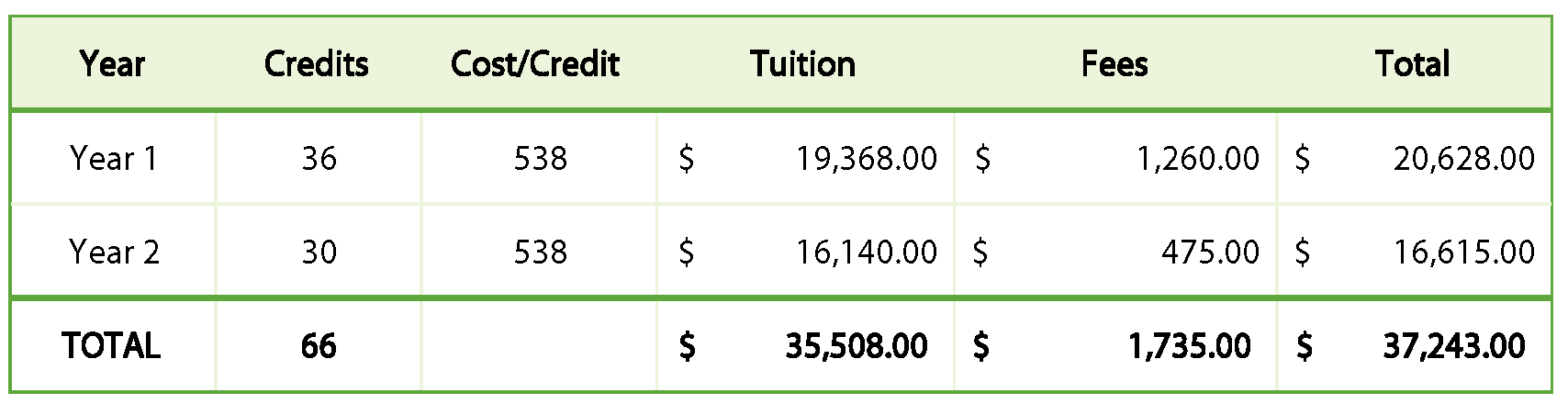The width and height of the screenshot is (1568, 404).
Task: Click Year 1 total amount 20,628.00
Action: tap(1463, 159)
